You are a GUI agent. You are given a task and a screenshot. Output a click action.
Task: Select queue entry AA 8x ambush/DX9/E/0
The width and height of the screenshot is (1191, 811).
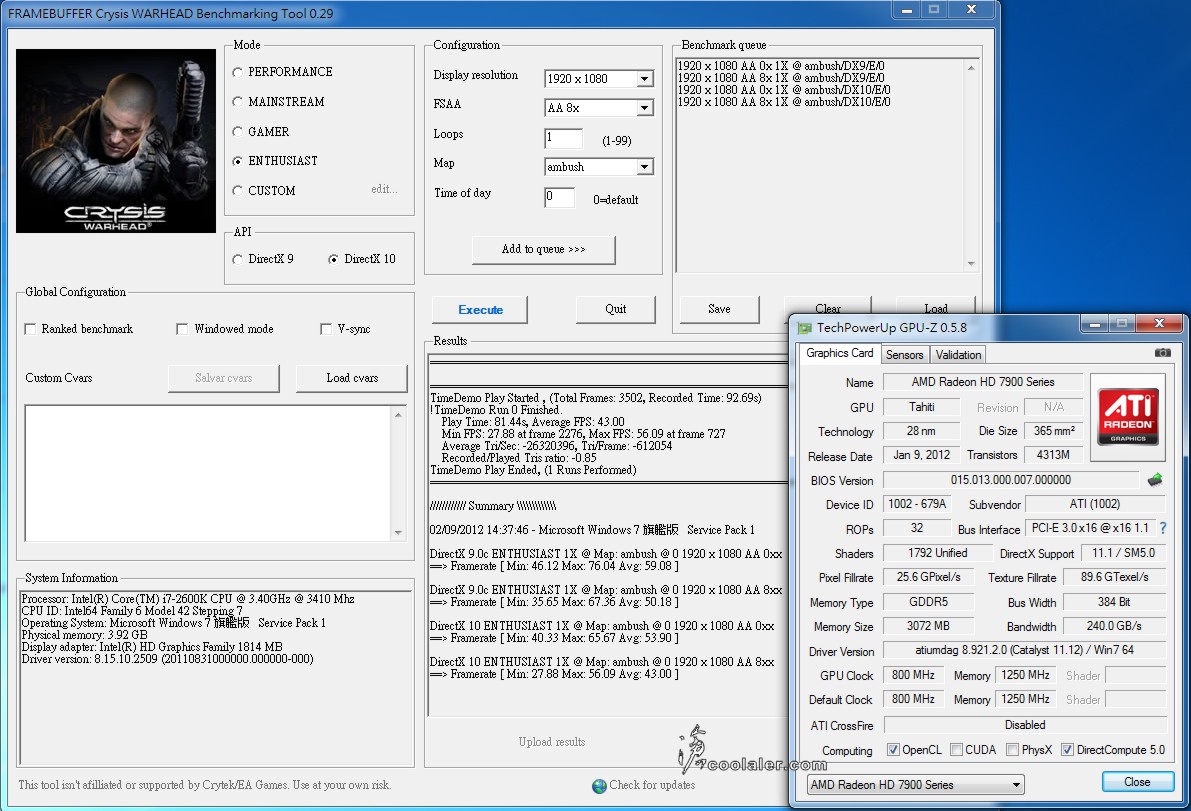[x=781, y=77]
